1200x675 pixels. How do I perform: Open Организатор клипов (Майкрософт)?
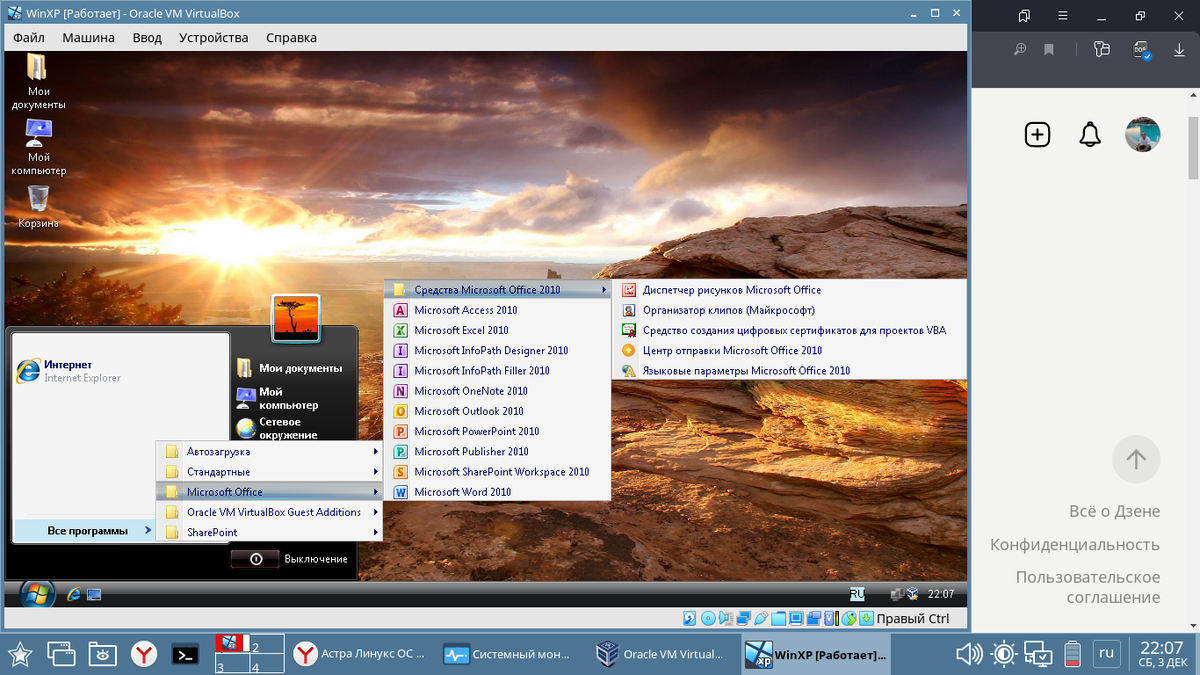(x=789, y=310)
